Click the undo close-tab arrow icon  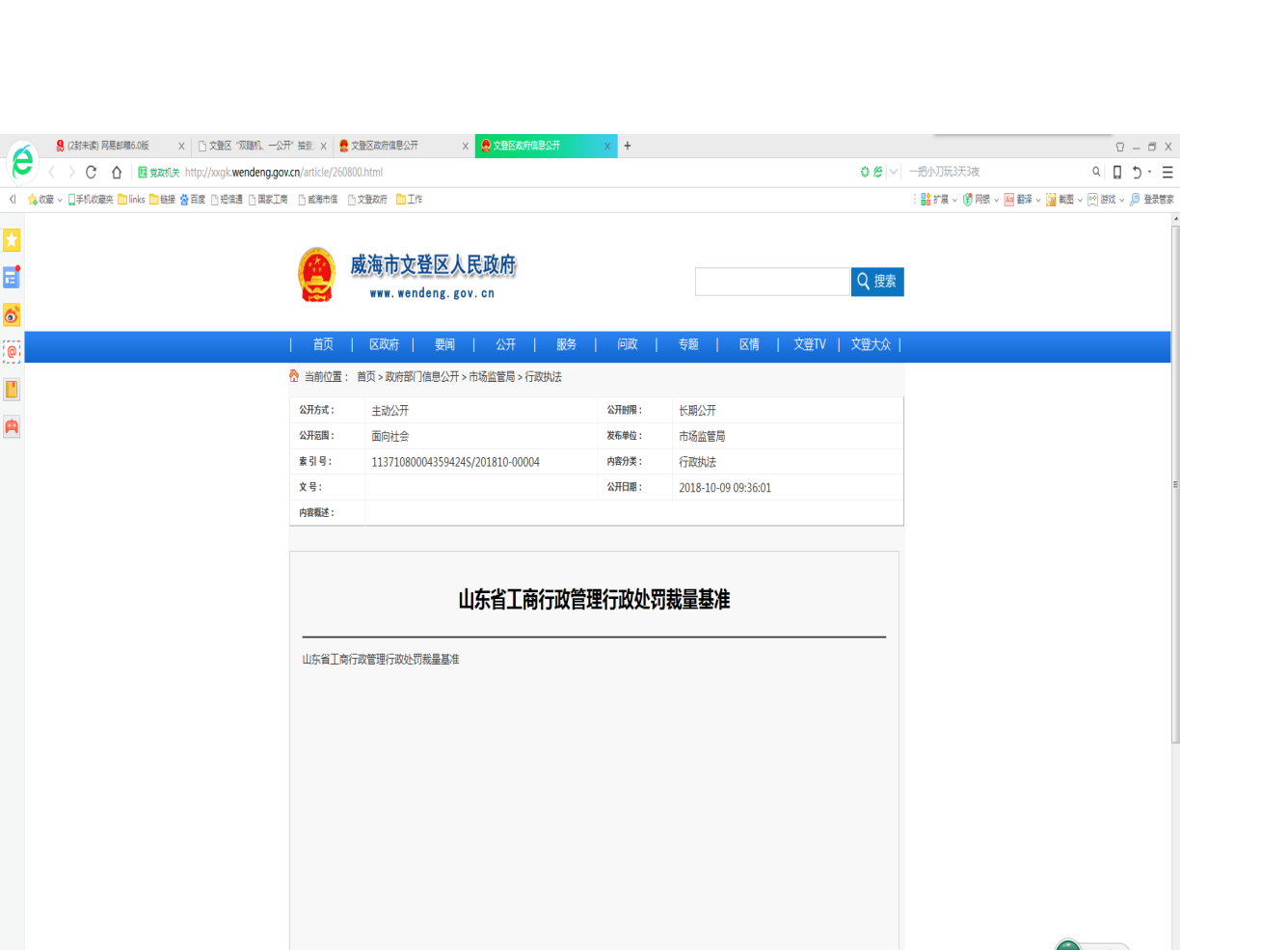pos(1137,173)
